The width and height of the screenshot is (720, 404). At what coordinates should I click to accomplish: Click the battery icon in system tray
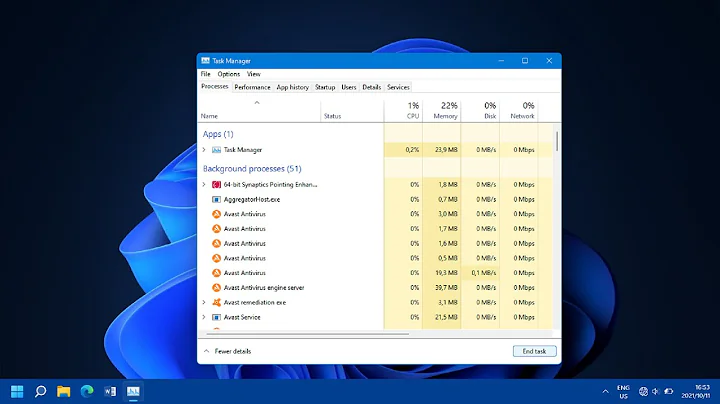coord(669,392)
